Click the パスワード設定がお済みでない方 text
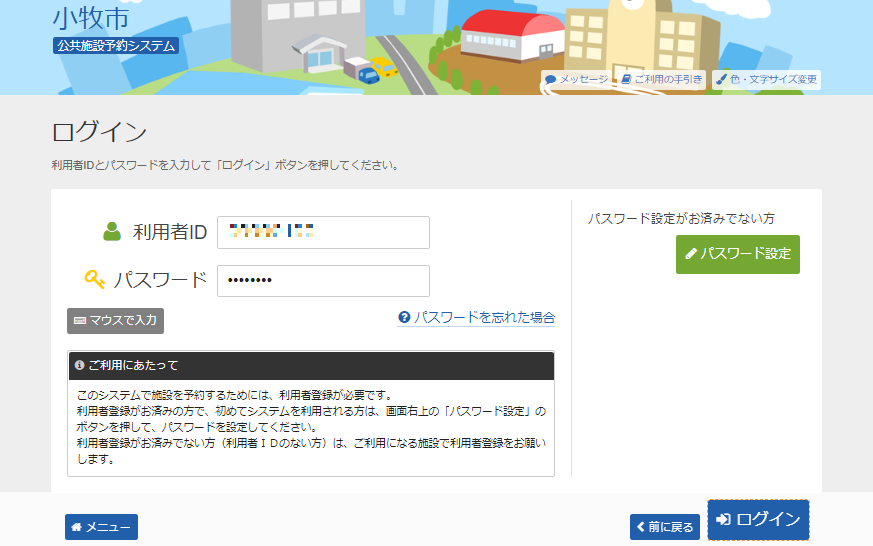This screenshot has width=873, height=546. [x=681, y=218]
